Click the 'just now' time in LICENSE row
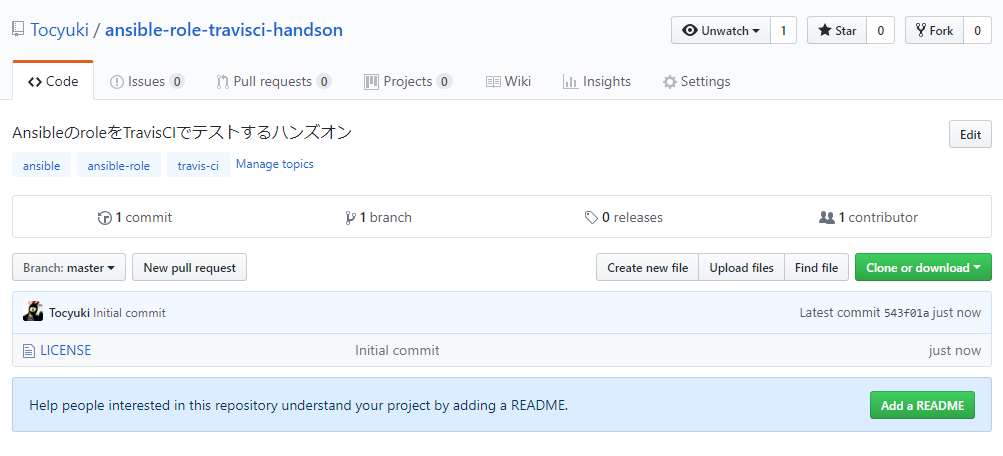1003x456 pixels. pos(954,350)
